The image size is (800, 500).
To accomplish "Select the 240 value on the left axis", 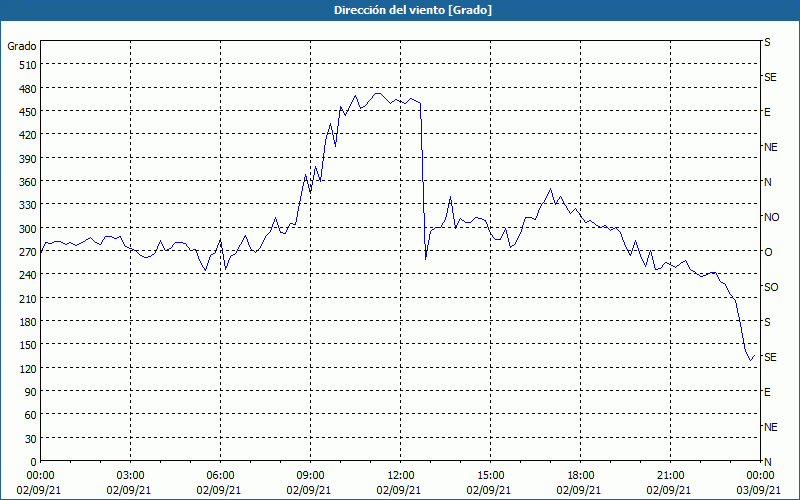I will [28, 275].
